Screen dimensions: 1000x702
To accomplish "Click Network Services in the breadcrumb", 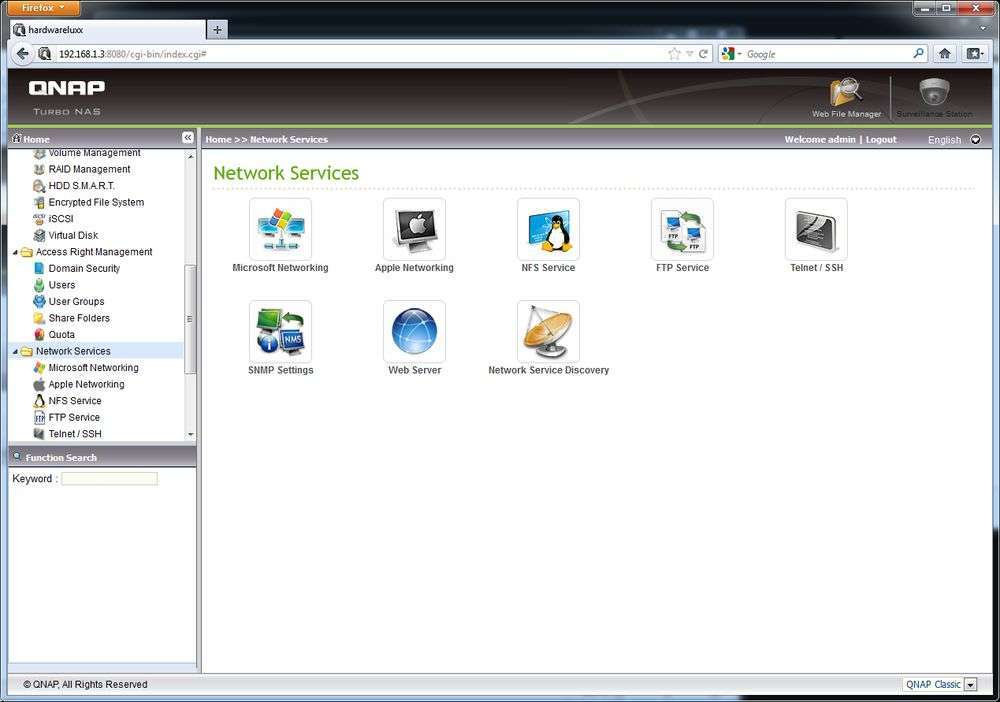I will point(289,140).
